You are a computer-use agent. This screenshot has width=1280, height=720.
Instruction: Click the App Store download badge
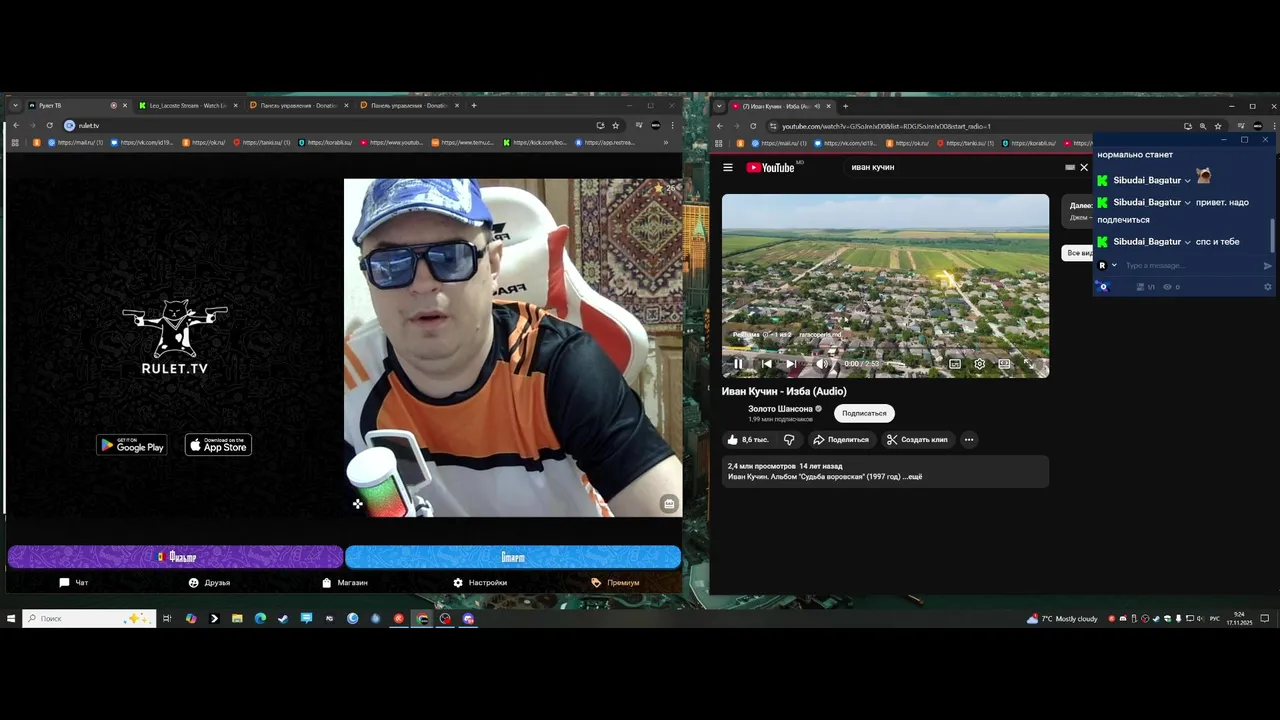[x=218, y=445]
